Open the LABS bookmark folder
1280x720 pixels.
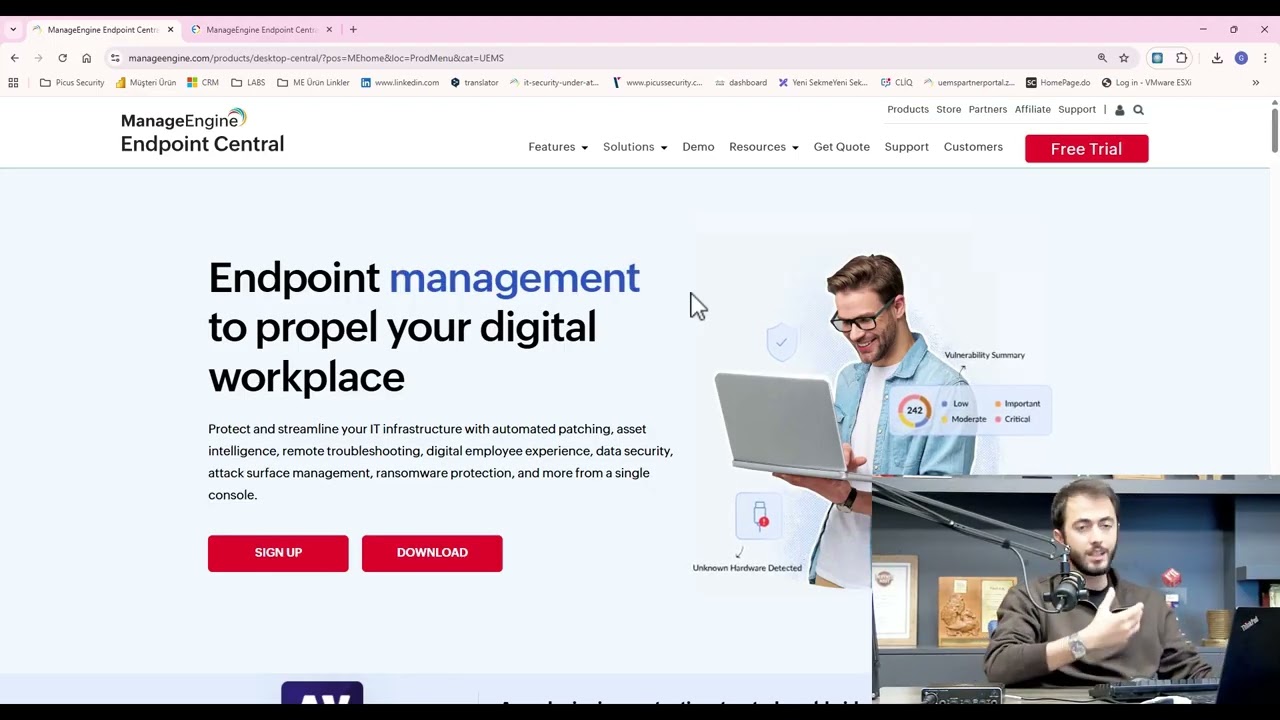click(x=248, y=83)
